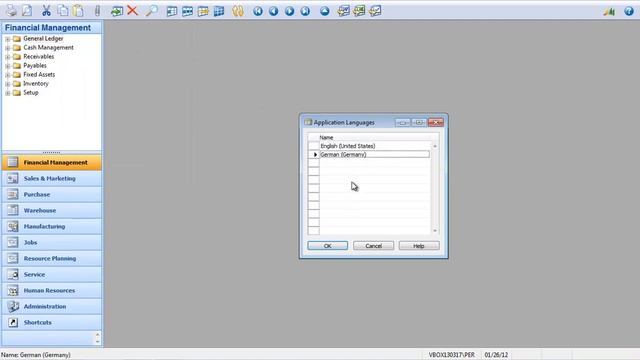Expand the Fixed Assets tree node
640x360 pixels.
[7, 75]
